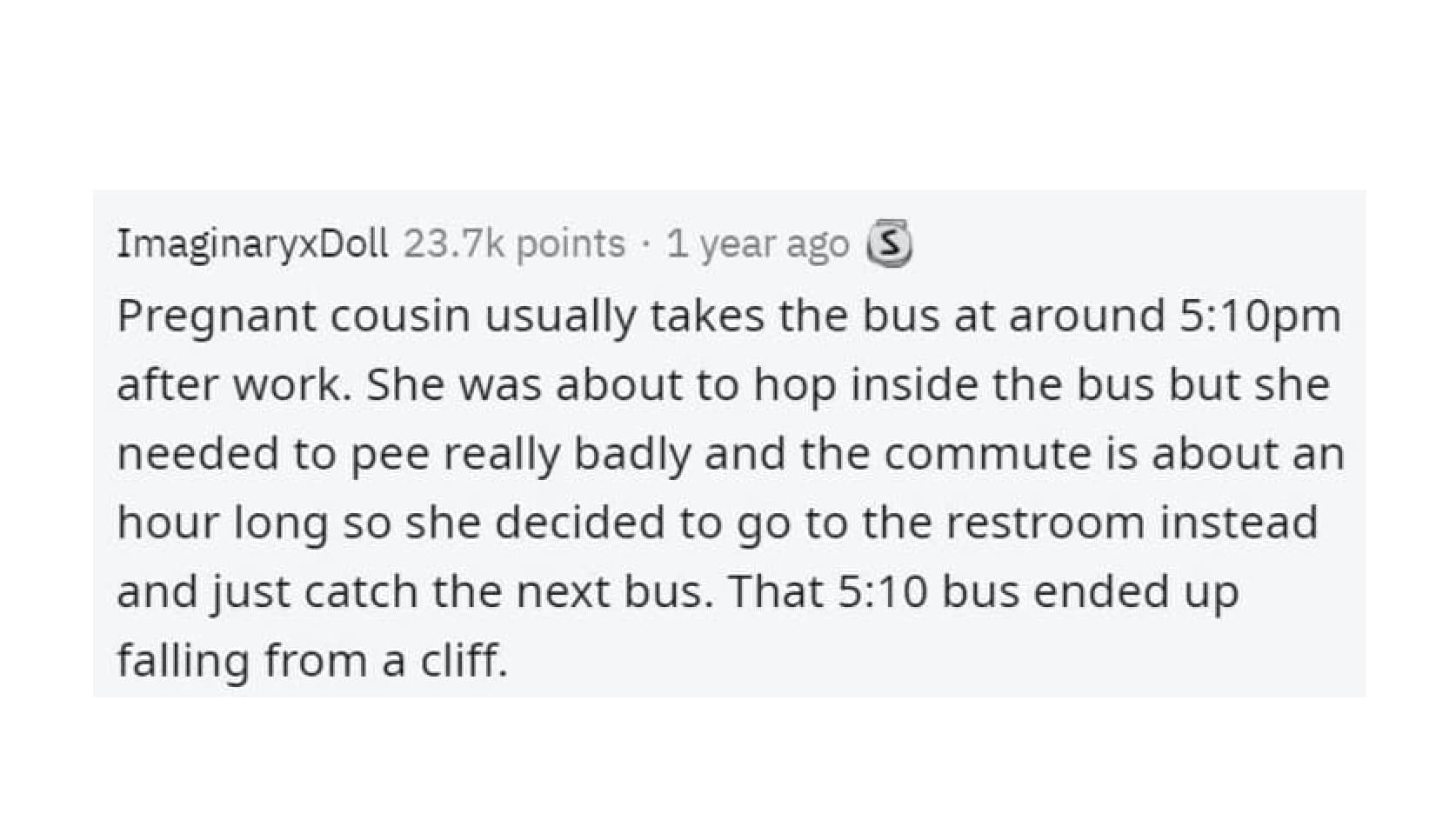The height and width of the screenshot is (840, 1456).
Task: Click the silver award icon
Action: click(887, 244)
